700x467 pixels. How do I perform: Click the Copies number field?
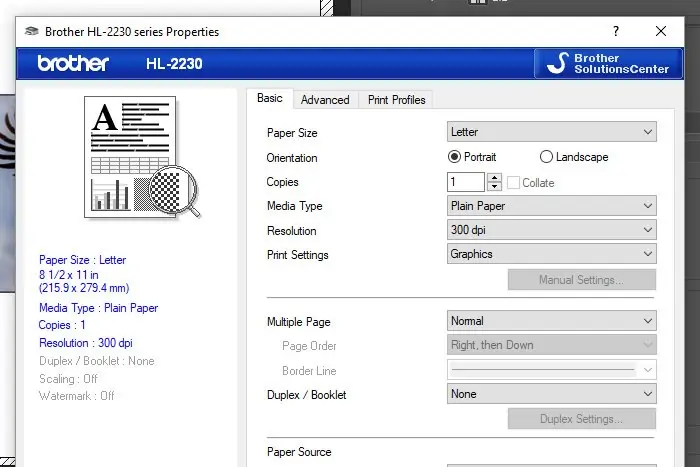click(x=466, y=182)
